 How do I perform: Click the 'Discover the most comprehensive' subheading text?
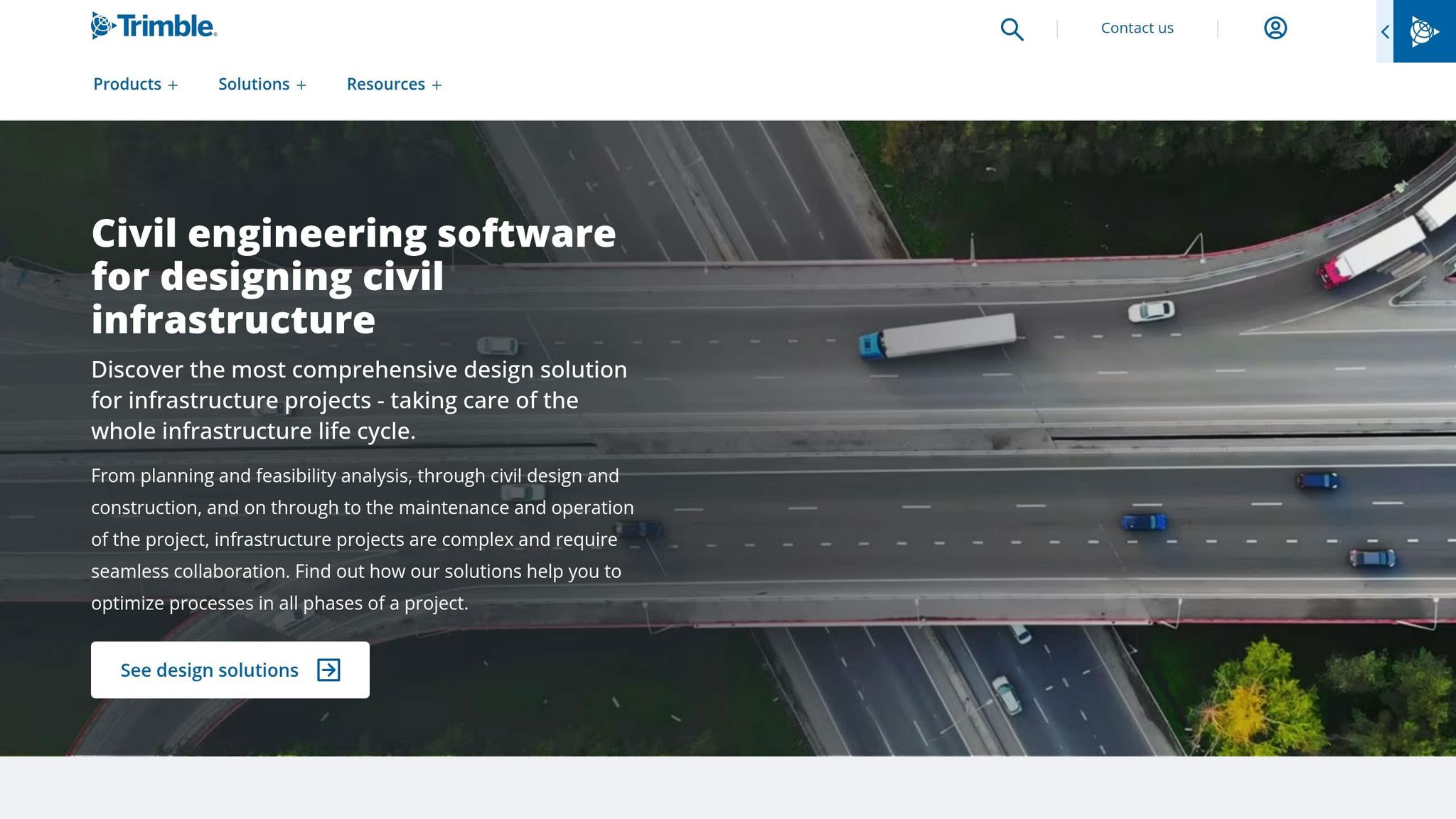click(359, 400)
